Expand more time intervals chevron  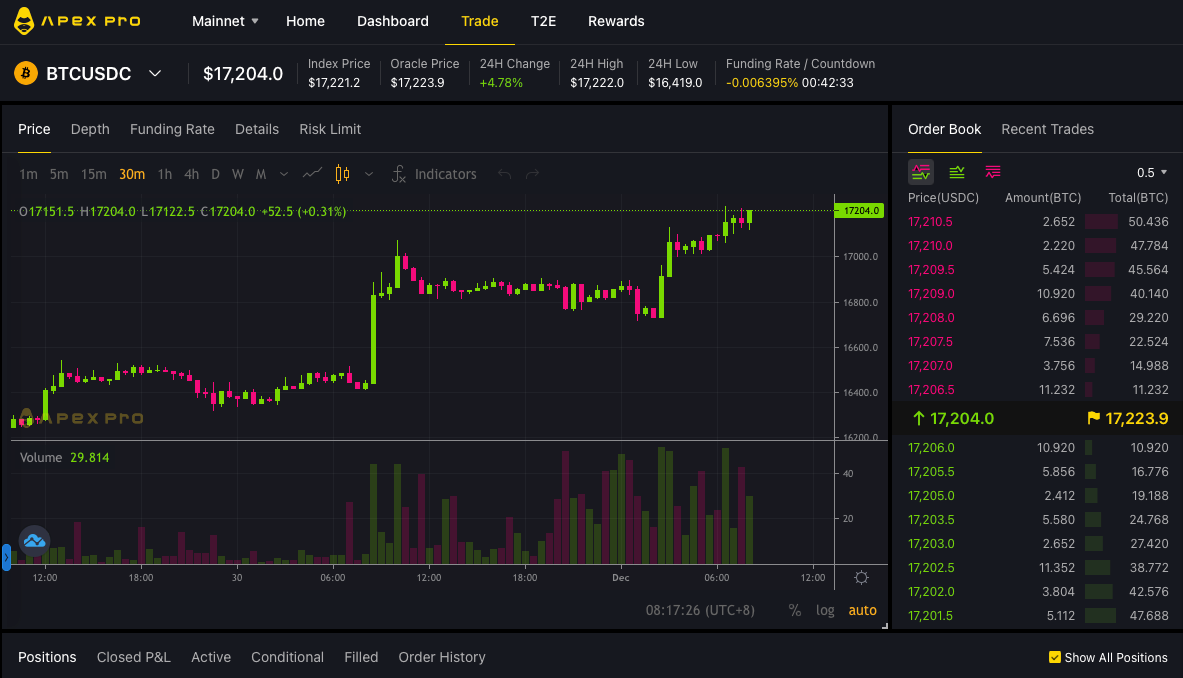click(x=284, y=174)
